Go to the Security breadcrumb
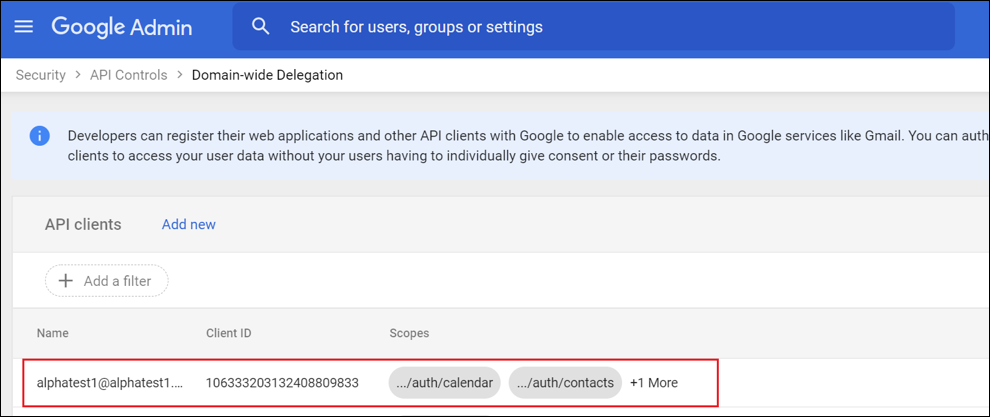990x417 pixels. 40,75
